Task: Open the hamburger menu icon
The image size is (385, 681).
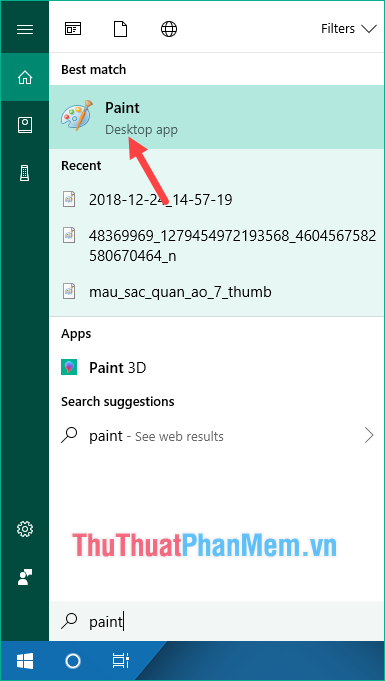Action: click(25, 29)
